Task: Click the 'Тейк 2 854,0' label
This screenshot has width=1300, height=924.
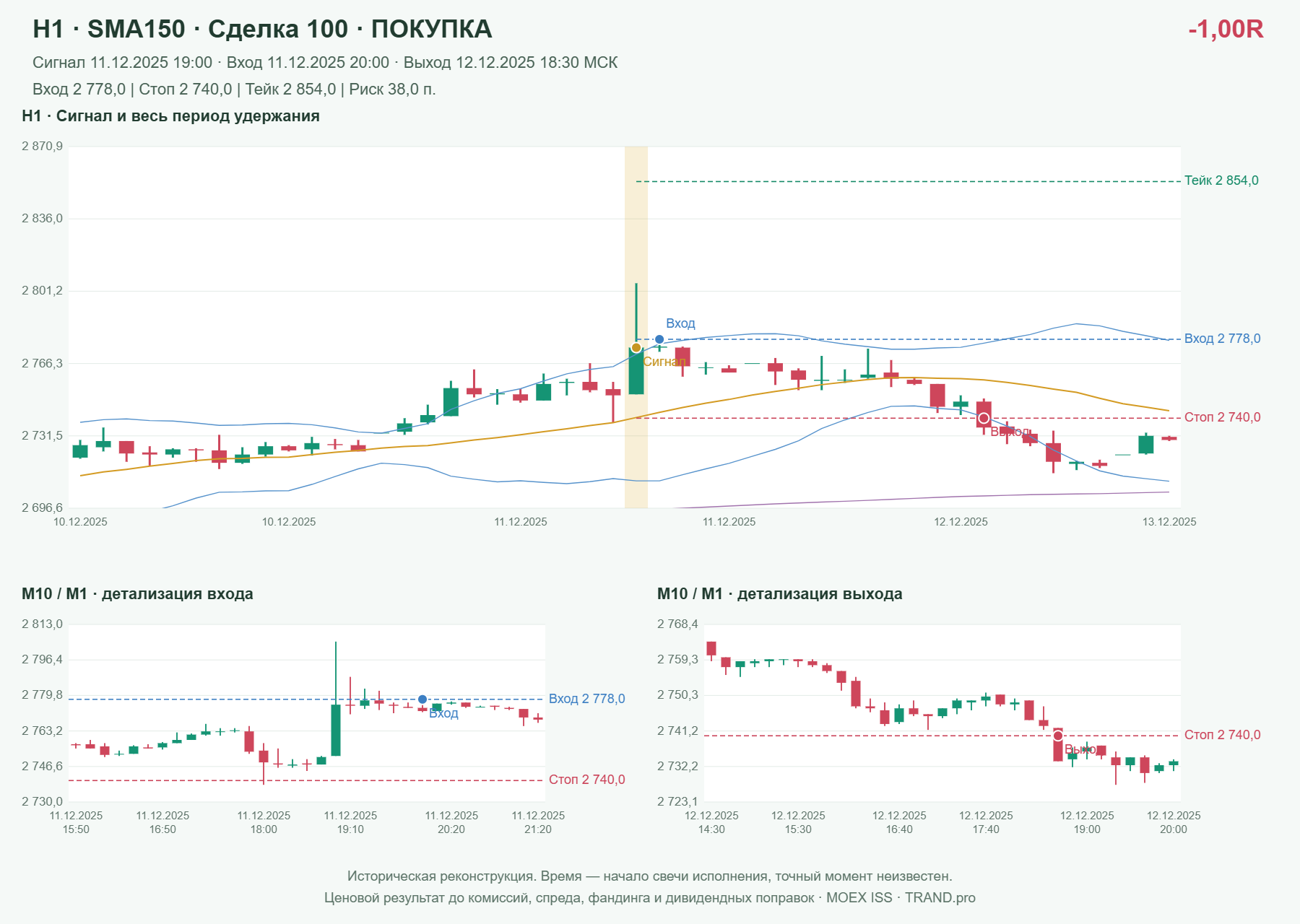Action: pyautogui.click(x=1221, y=180)
